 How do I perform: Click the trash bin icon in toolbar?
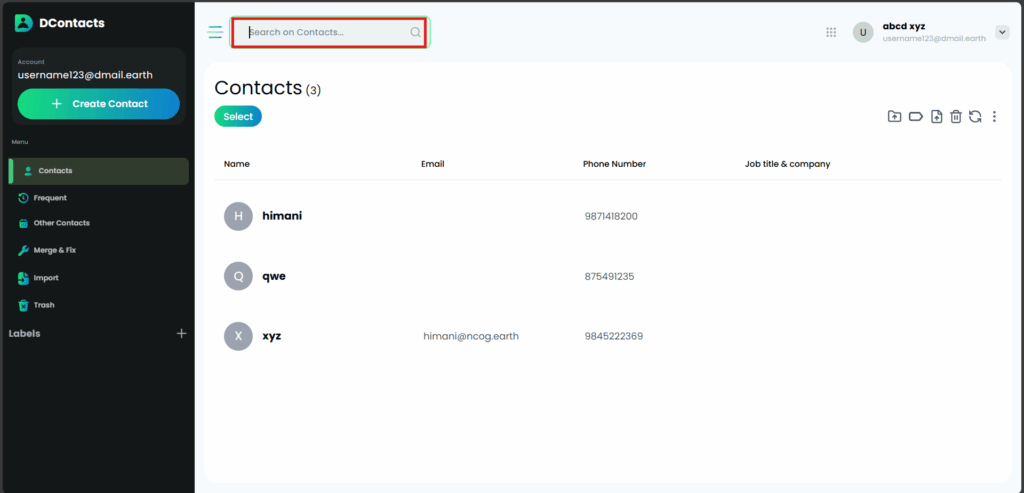(956, 117)
